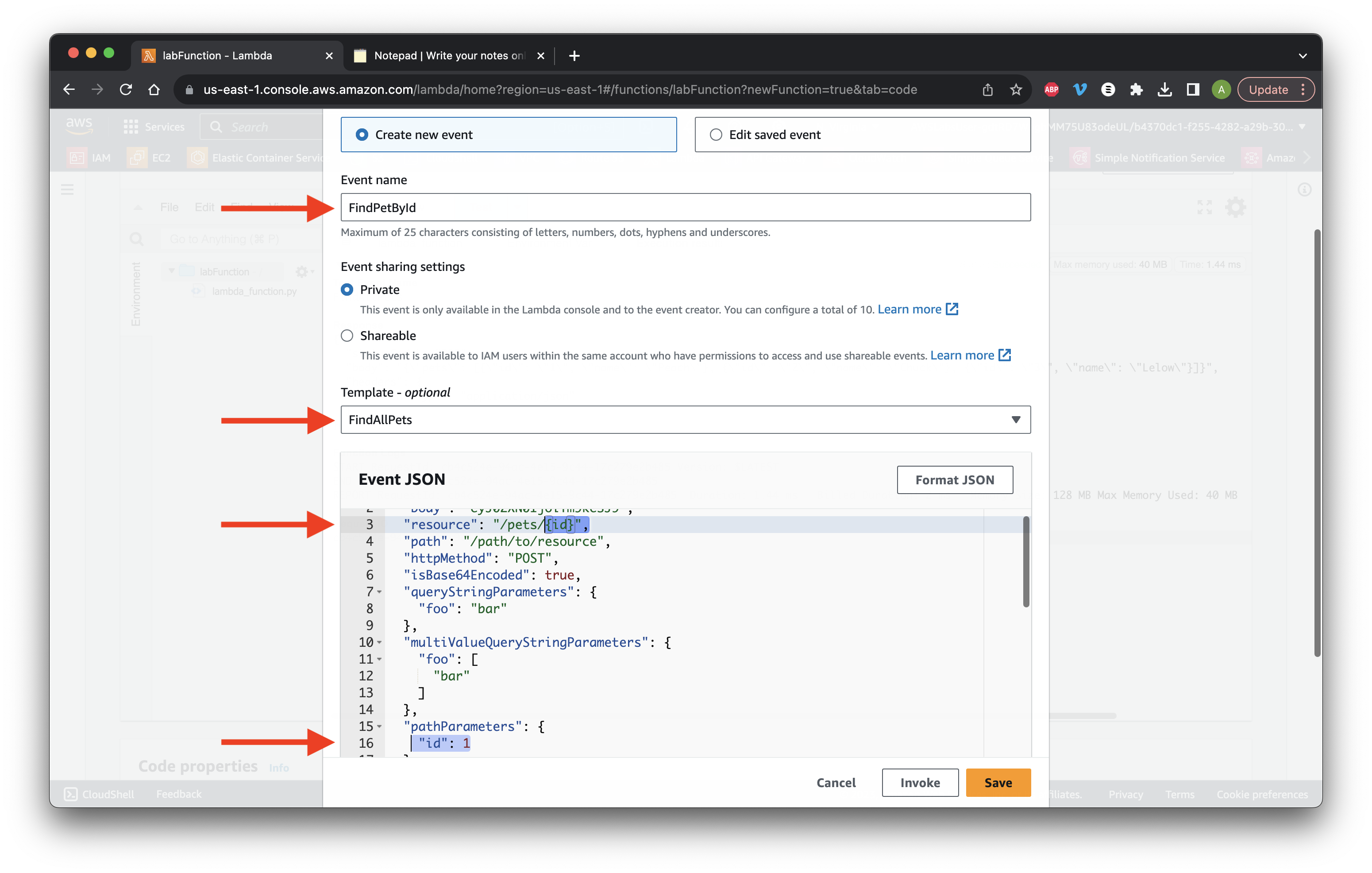Open the FindAllPets template dropdown
This screenshot has width=1372, height=873.
[x=686, y=419]
